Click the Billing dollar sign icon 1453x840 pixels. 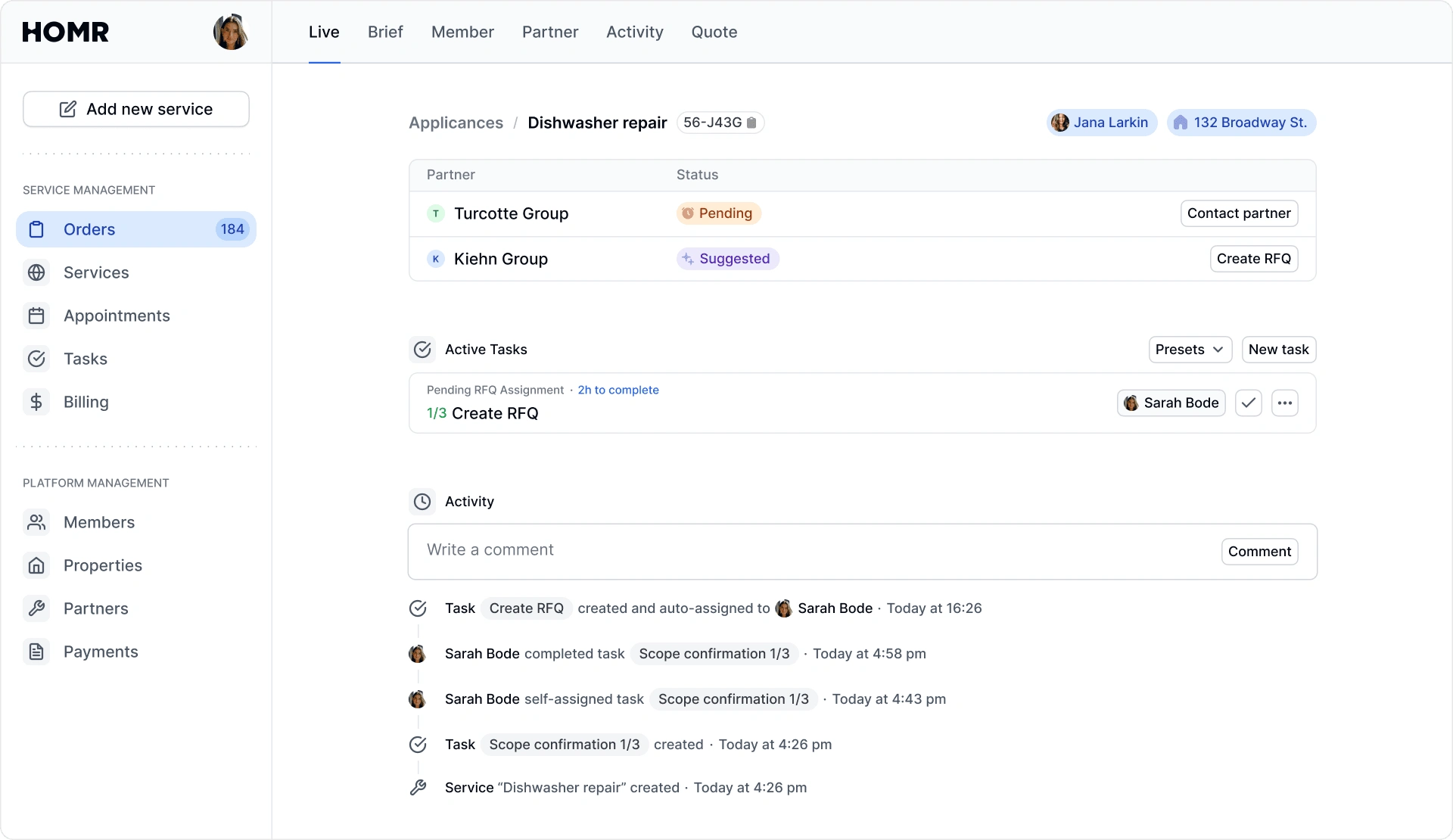[36, 402]
